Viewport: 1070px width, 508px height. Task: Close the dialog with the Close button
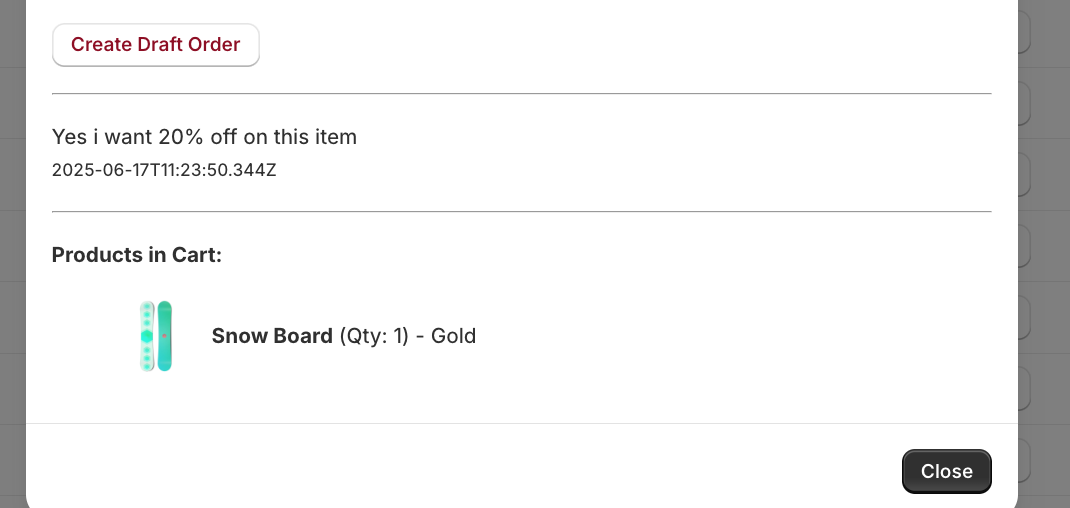(x=946, y=471)
